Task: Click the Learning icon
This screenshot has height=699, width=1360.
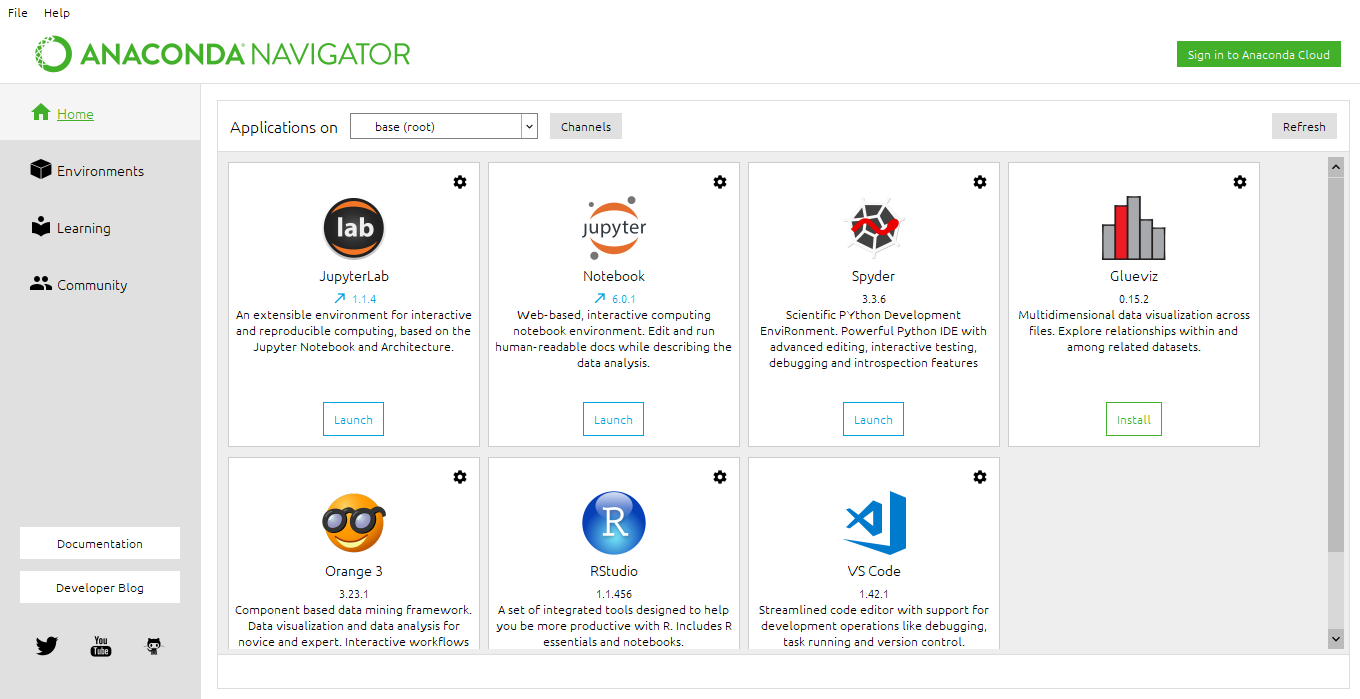Action: point(41,226)
